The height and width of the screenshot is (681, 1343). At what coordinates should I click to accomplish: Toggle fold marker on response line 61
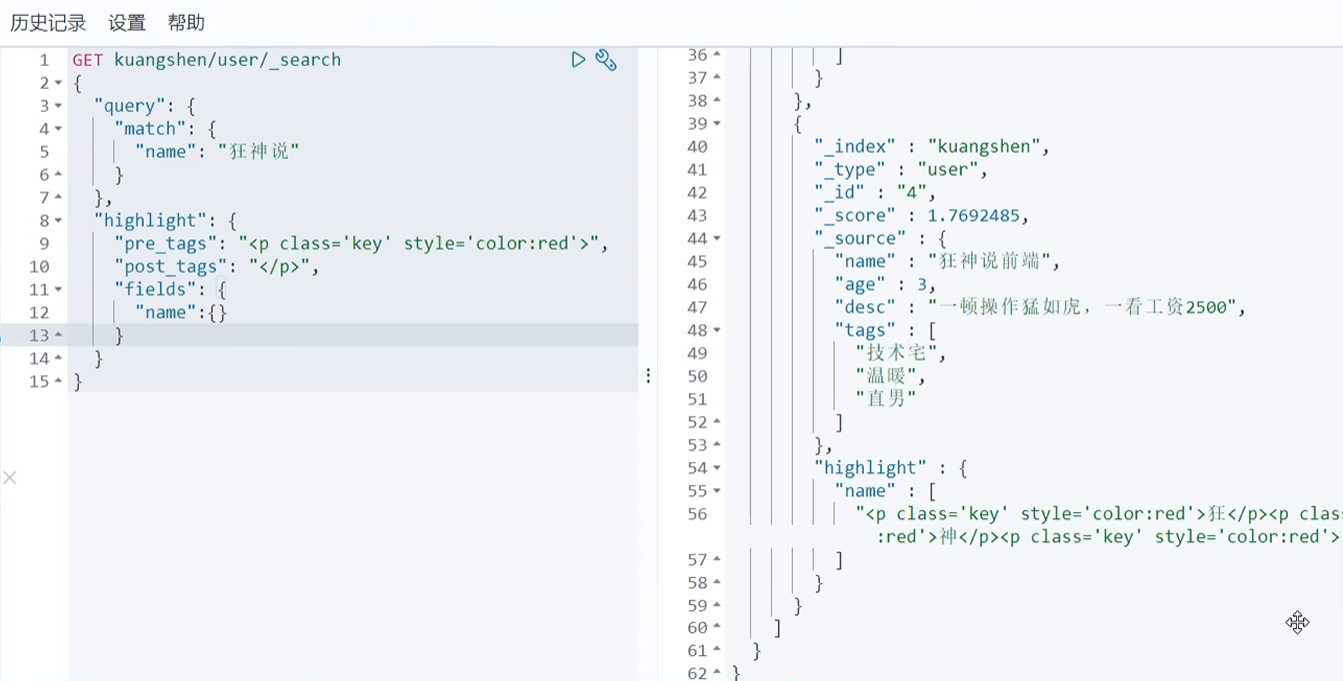click(x=717, y=651)
